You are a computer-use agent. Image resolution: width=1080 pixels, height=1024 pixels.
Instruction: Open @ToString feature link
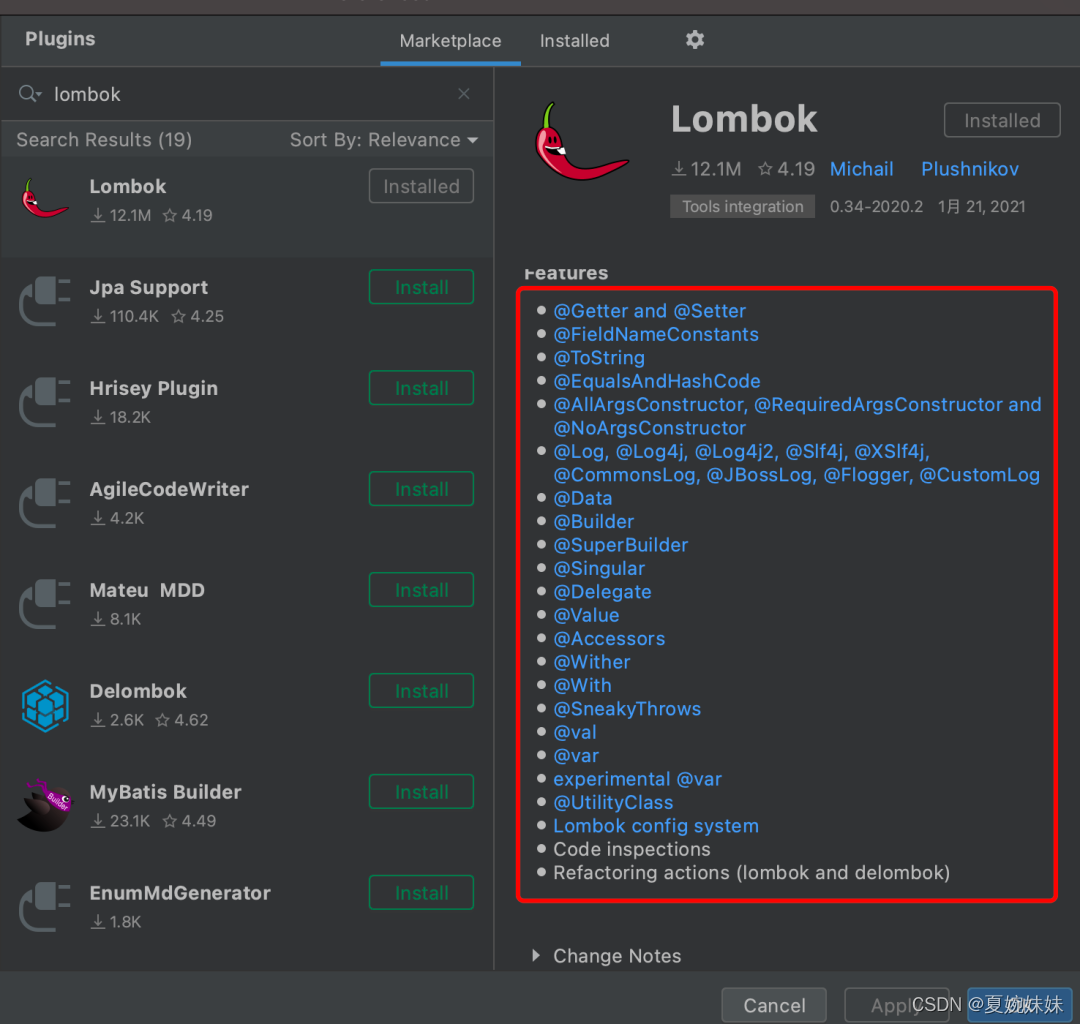pyautogui.click(x=599, y=357)
